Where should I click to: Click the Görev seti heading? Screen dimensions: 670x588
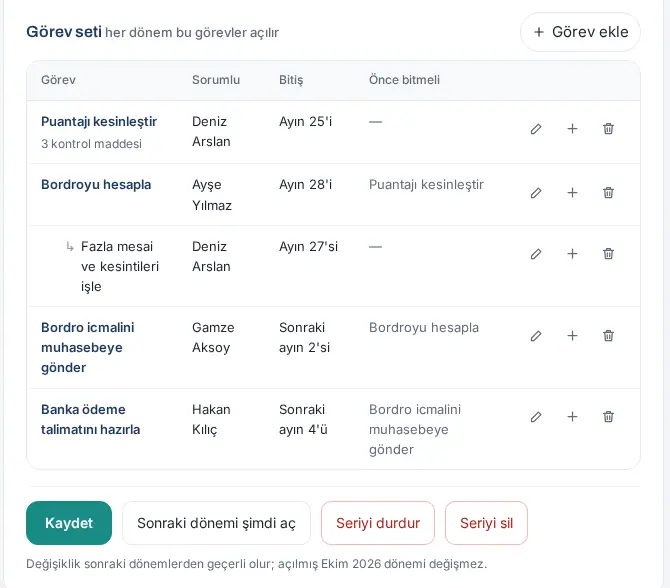point(64,32)
